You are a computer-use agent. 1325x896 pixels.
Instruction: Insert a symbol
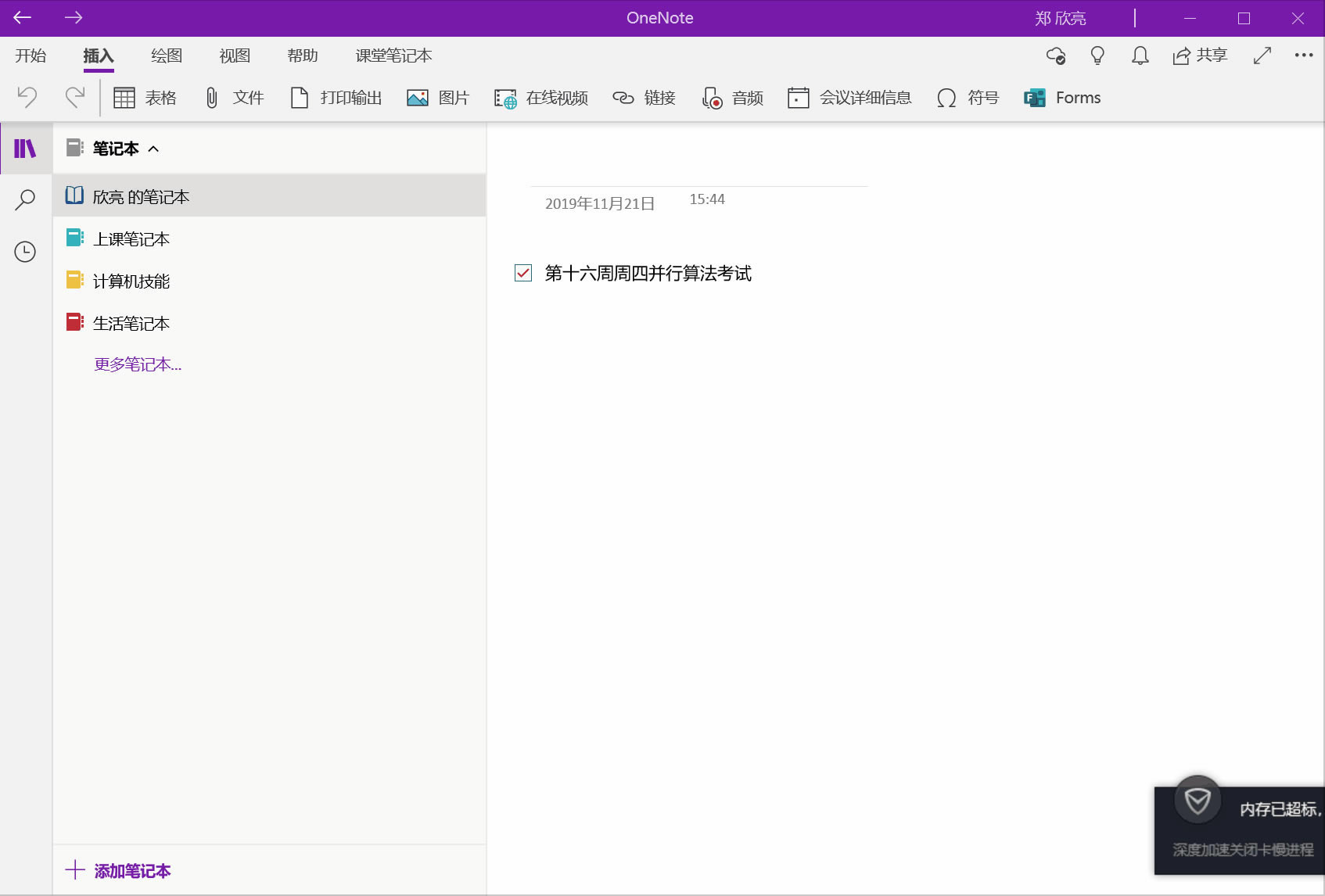[967, 97]
